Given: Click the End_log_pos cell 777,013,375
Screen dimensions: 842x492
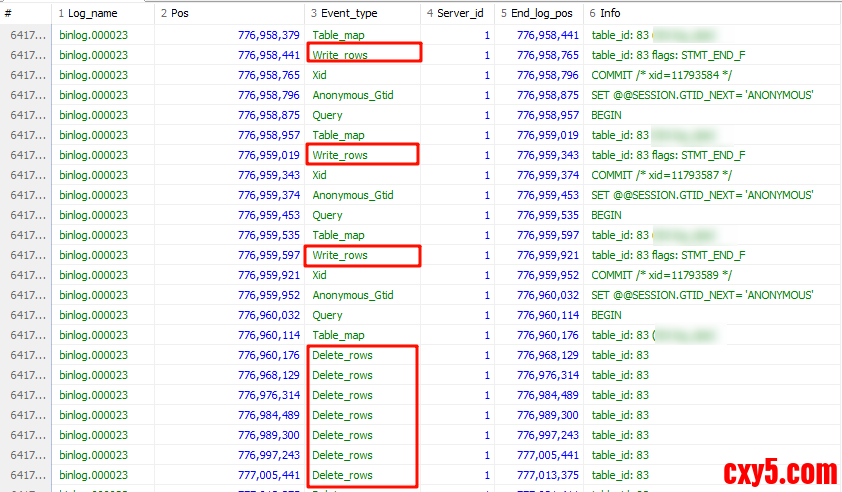Looking at the screenshot, I should pyautogui.click(x=547, y=475).
